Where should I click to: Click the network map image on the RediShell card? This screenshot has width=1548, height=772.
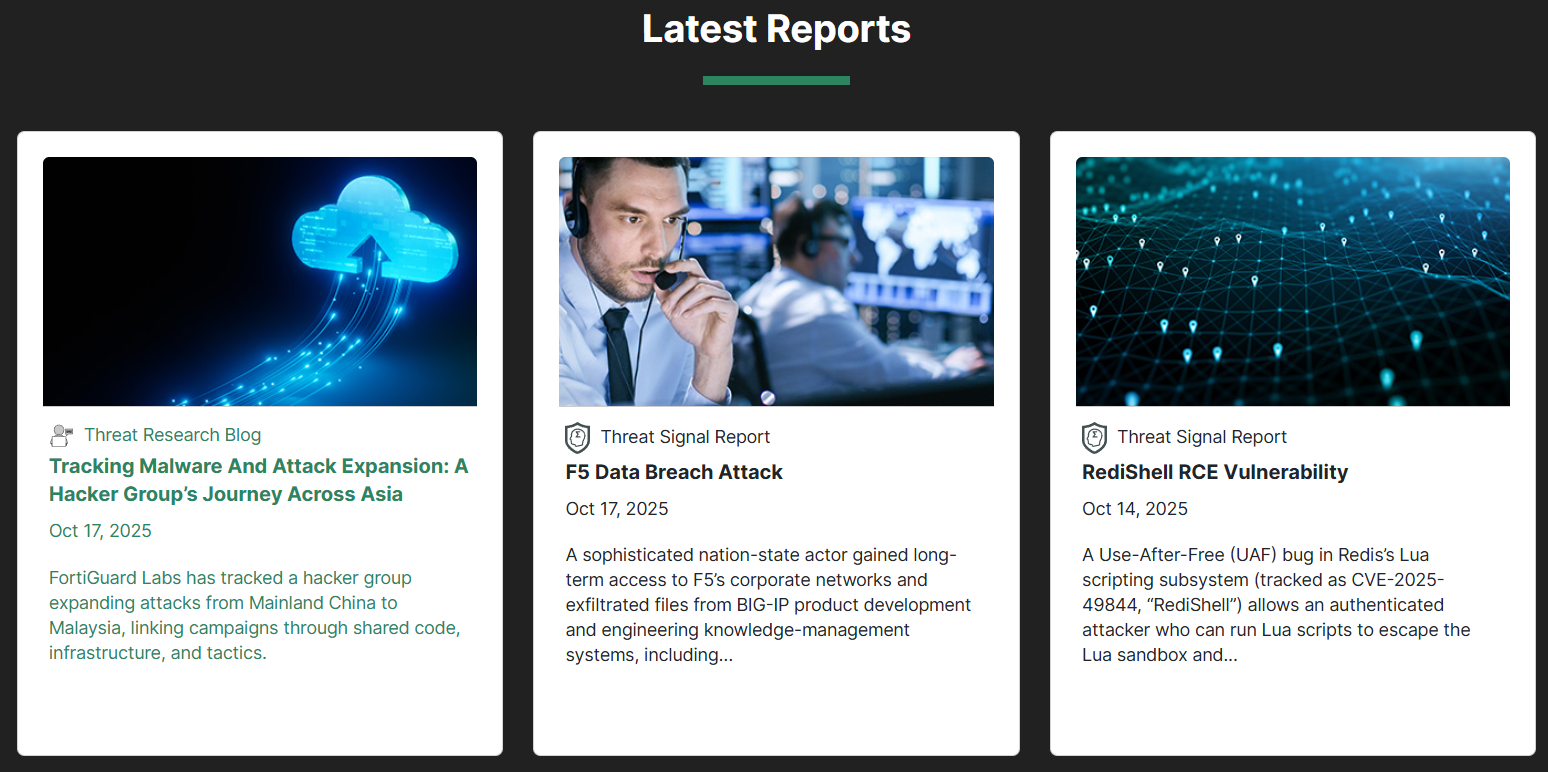point(1292,281)
